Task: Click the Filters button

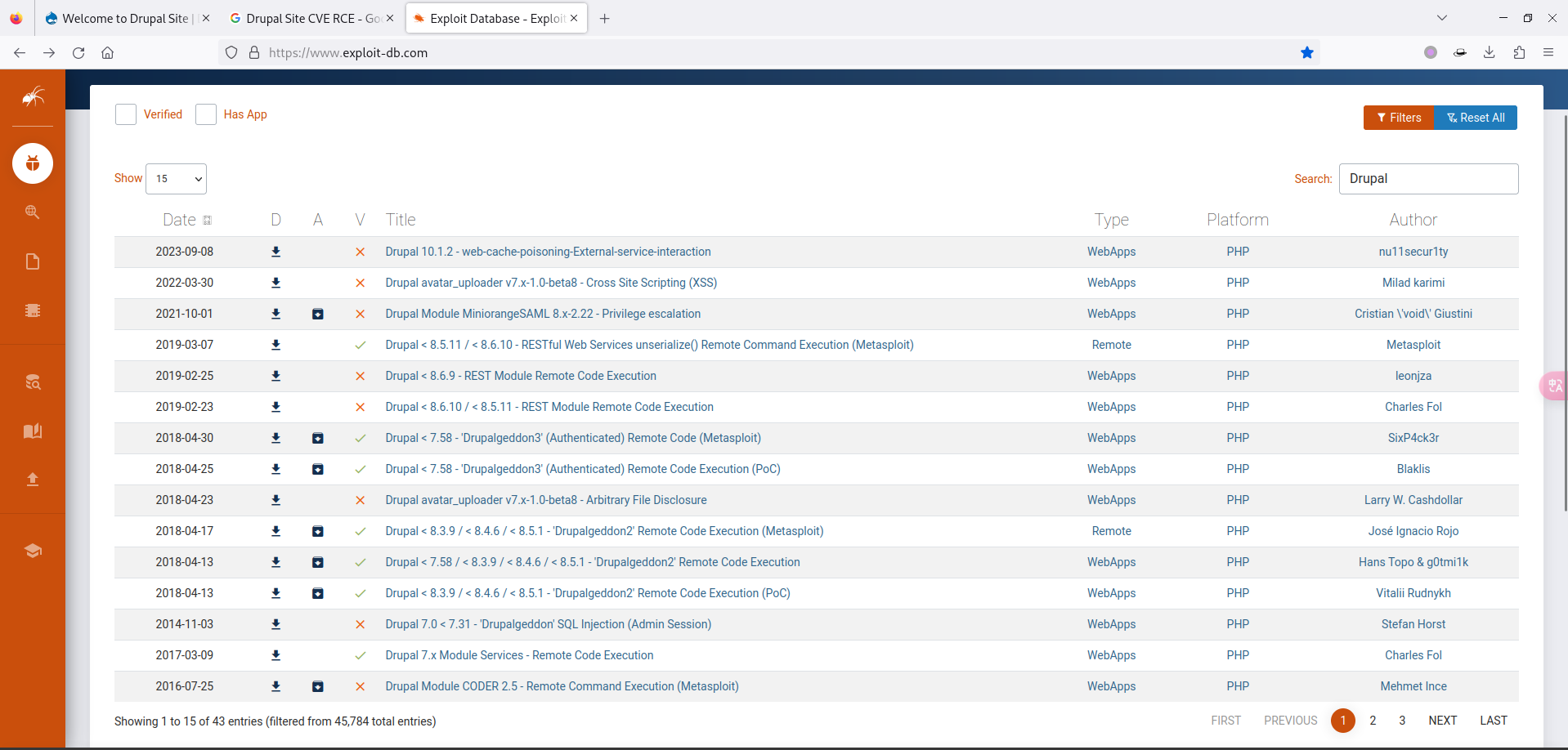Action: 1399,118
